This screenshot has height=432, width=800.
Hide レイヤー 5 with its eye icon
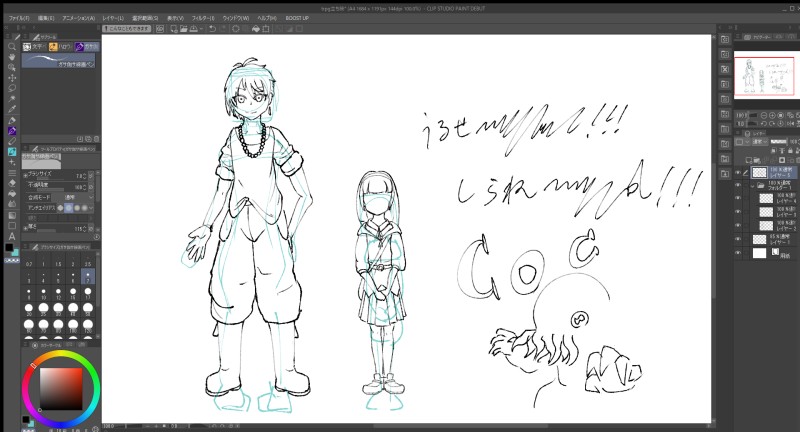click(738, 173)
